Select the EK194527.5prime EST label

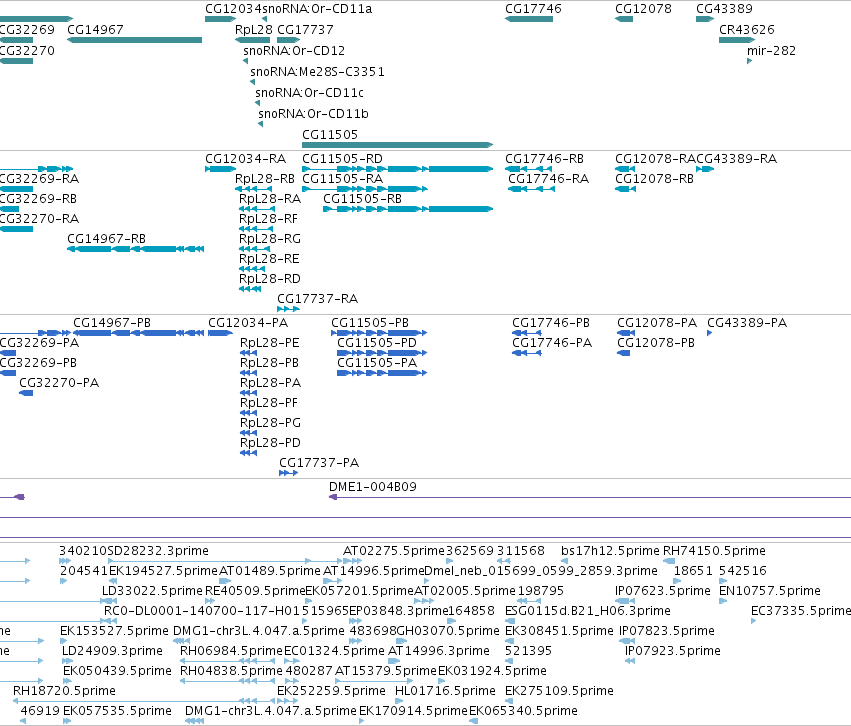[x=163, y=571]
